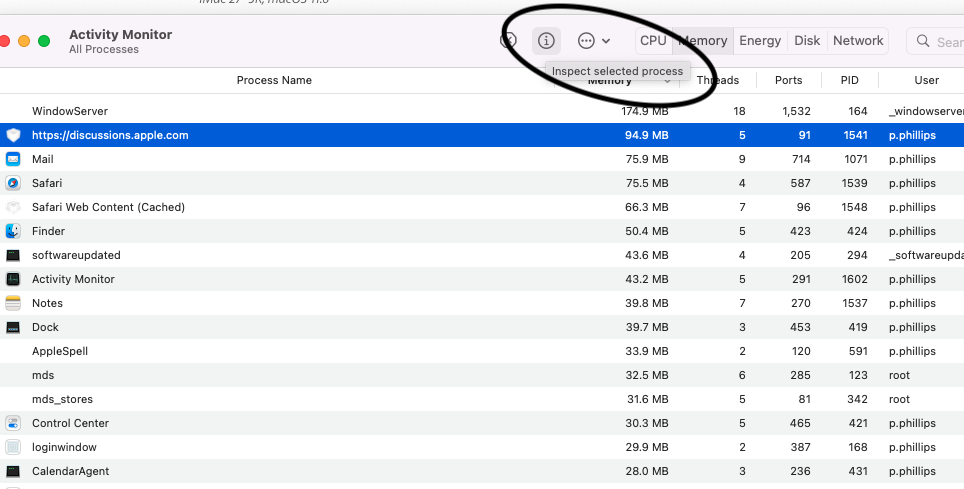Switch to the Energy tab
Image resolution: width=964 pixels, height=489 pixels.
click(760, 41)
